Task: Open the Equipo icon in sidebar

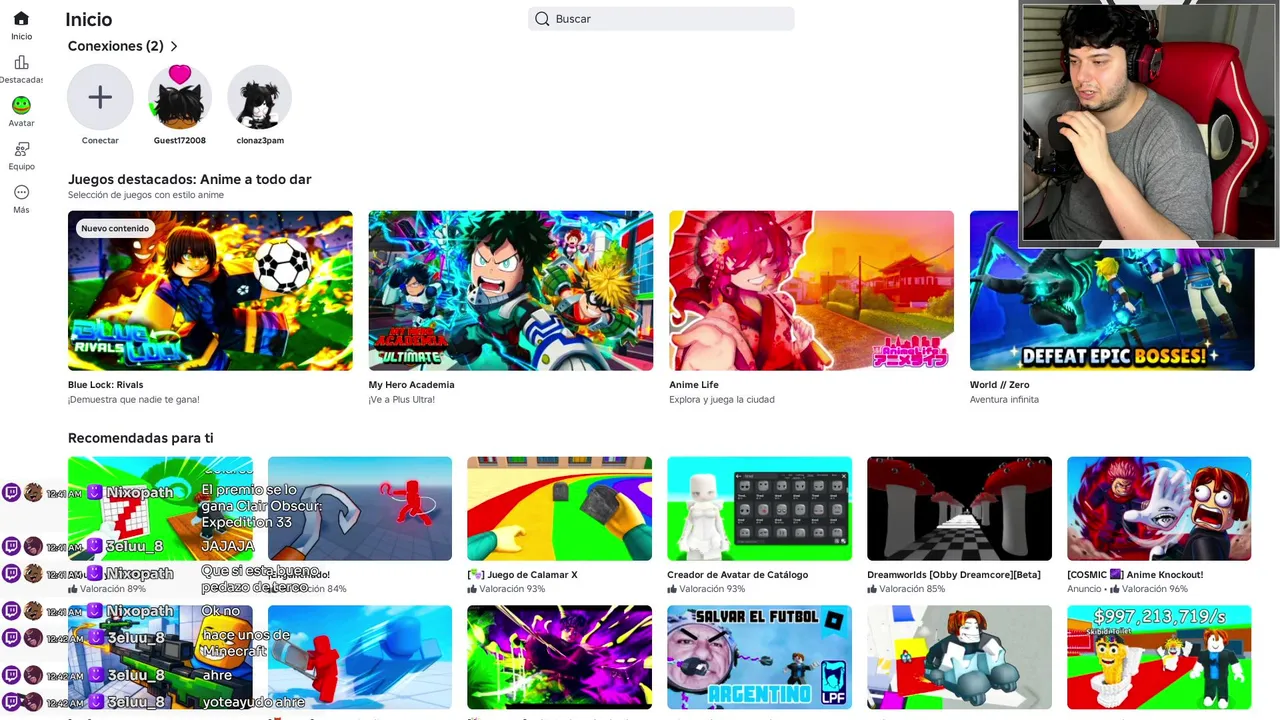Action: pyautogui.click(x=21, y=149)
